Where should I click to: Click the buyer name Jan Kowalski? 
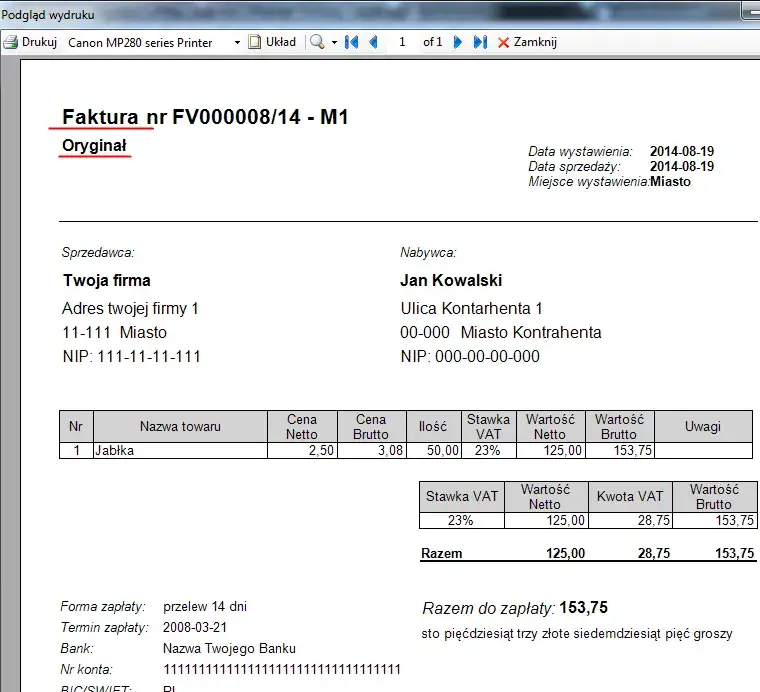451,280
